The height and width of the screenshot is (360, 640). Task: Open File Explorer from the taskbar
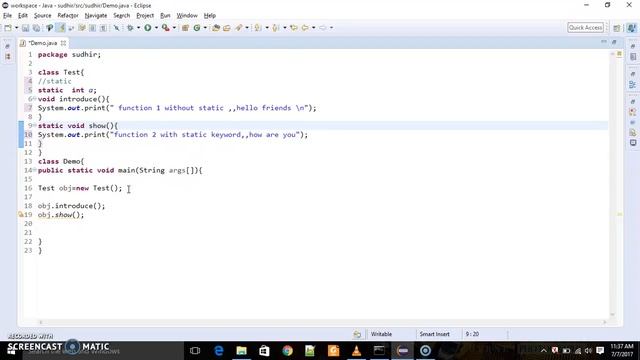(x=242, y=351)
